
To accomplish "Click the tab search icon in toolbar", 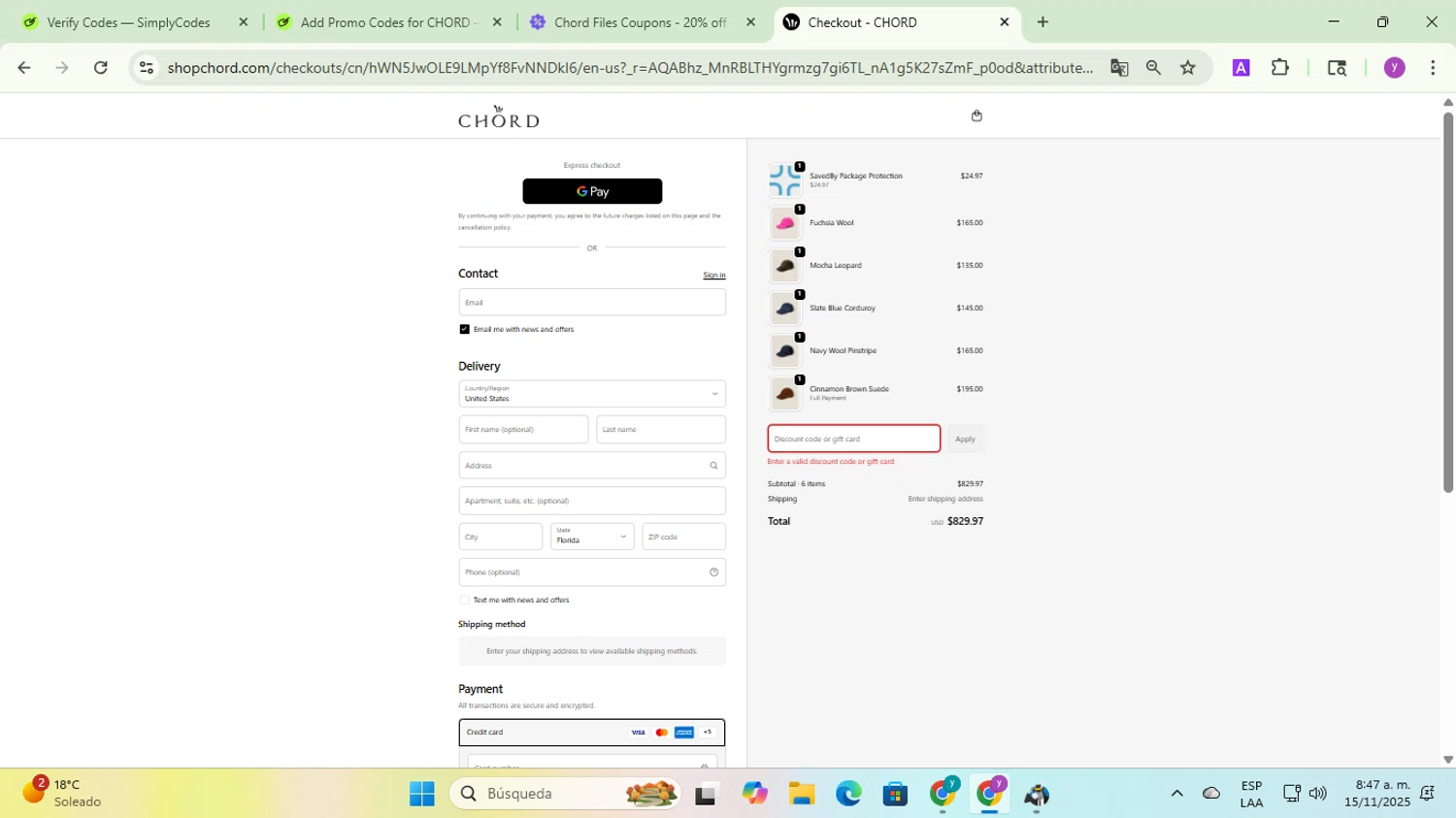I will click(x=1337, y=68).
